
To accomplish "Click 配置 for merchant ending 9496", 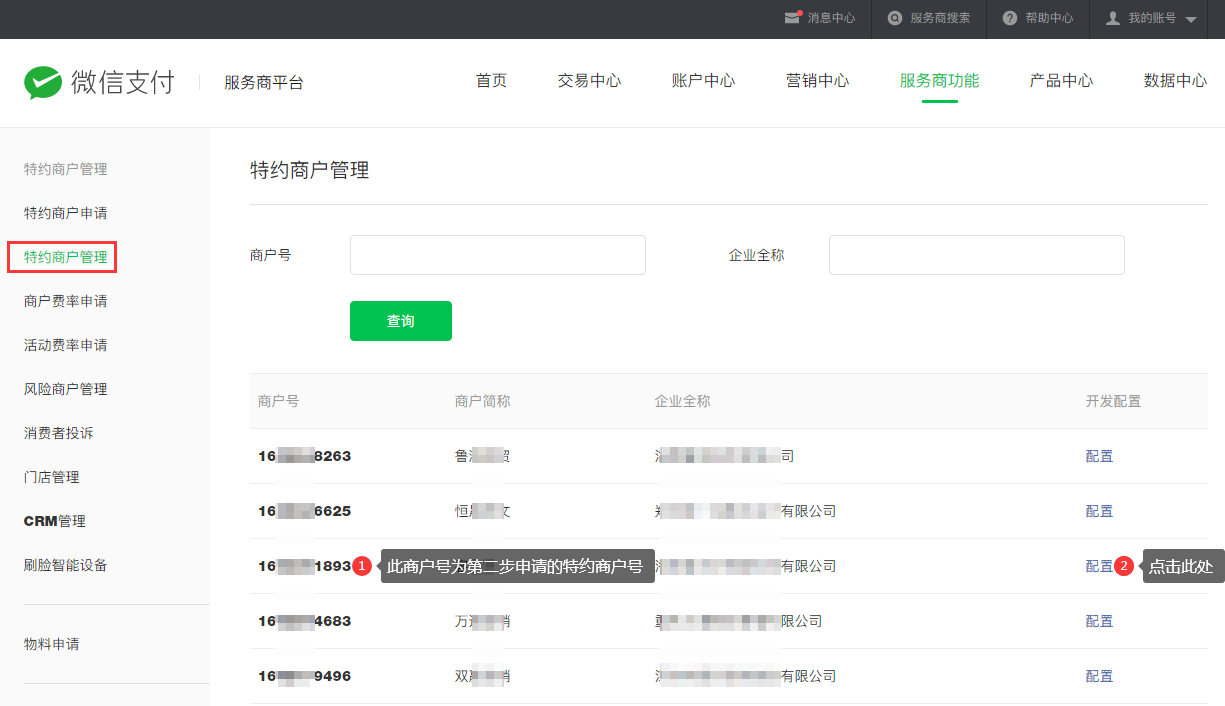I will [x=1099, y=676].
